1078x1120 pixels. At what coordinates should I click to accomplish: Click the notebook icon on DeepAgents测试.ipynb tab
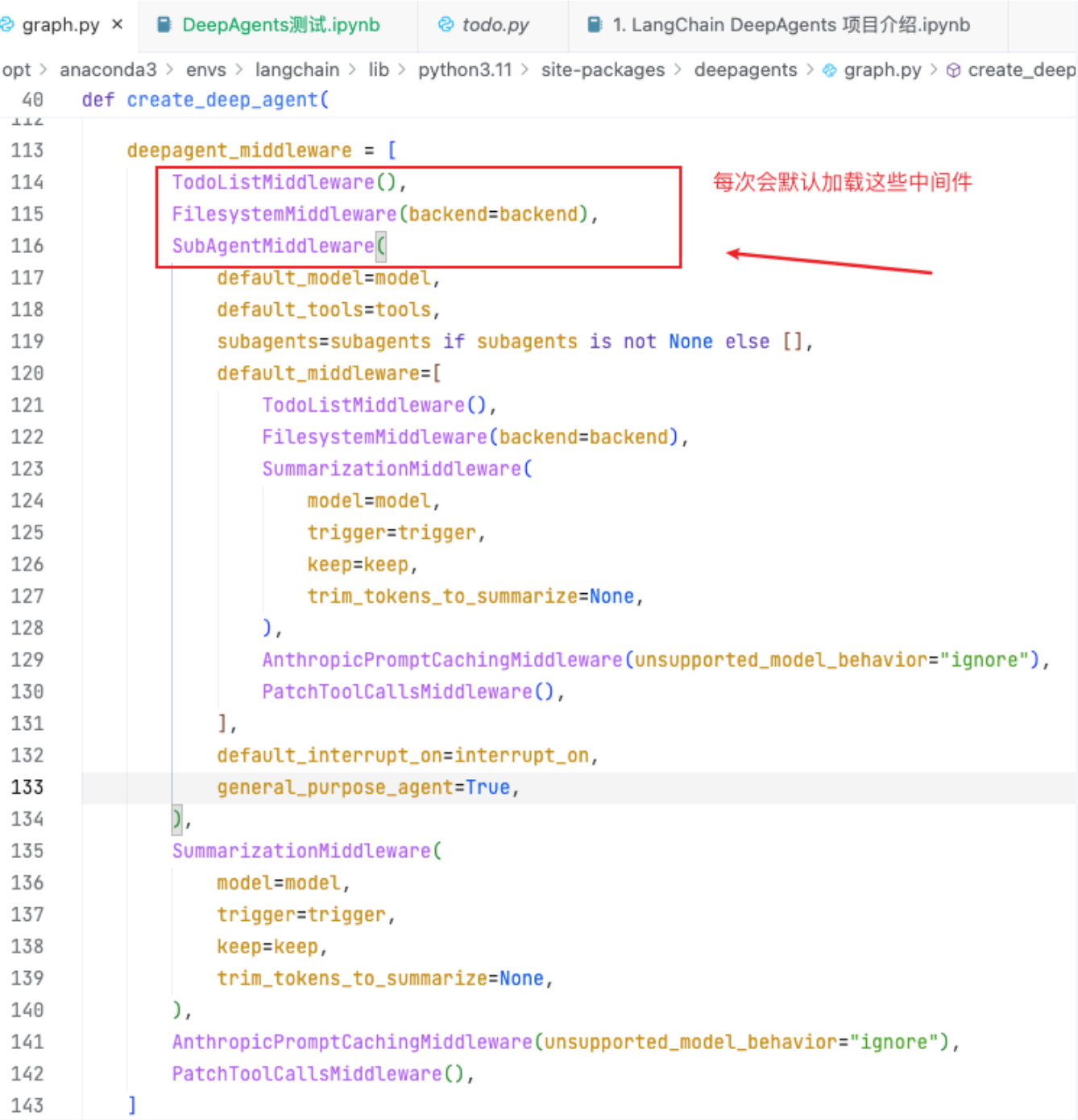click(x=164, y=25)
